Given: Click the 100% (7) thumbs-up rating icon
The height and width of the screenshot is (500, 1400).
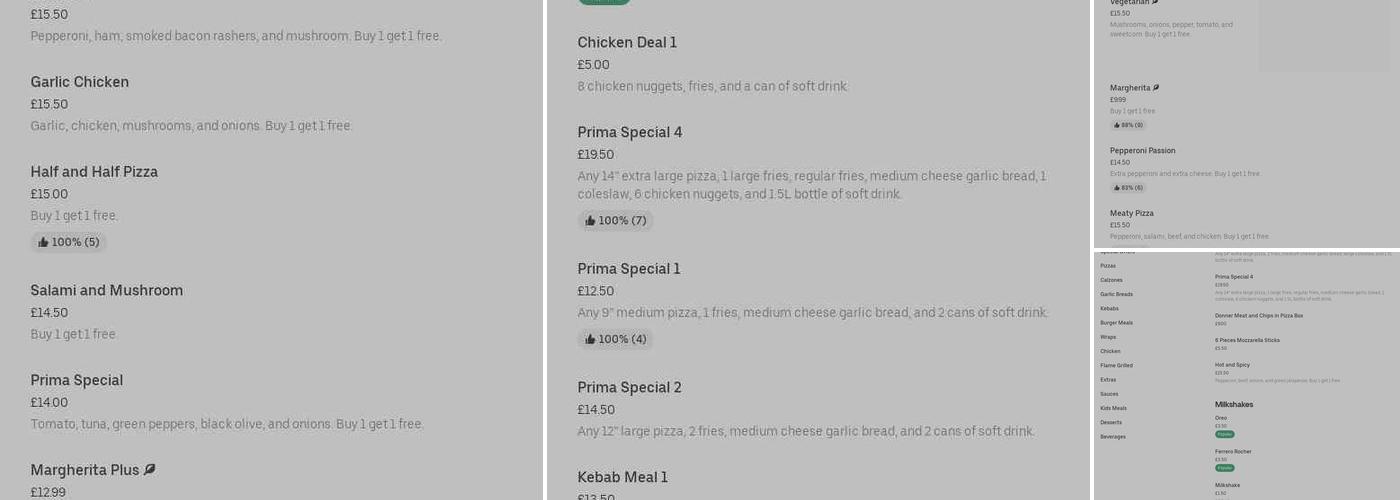Looking at the screenshot, I should point(590,220).
